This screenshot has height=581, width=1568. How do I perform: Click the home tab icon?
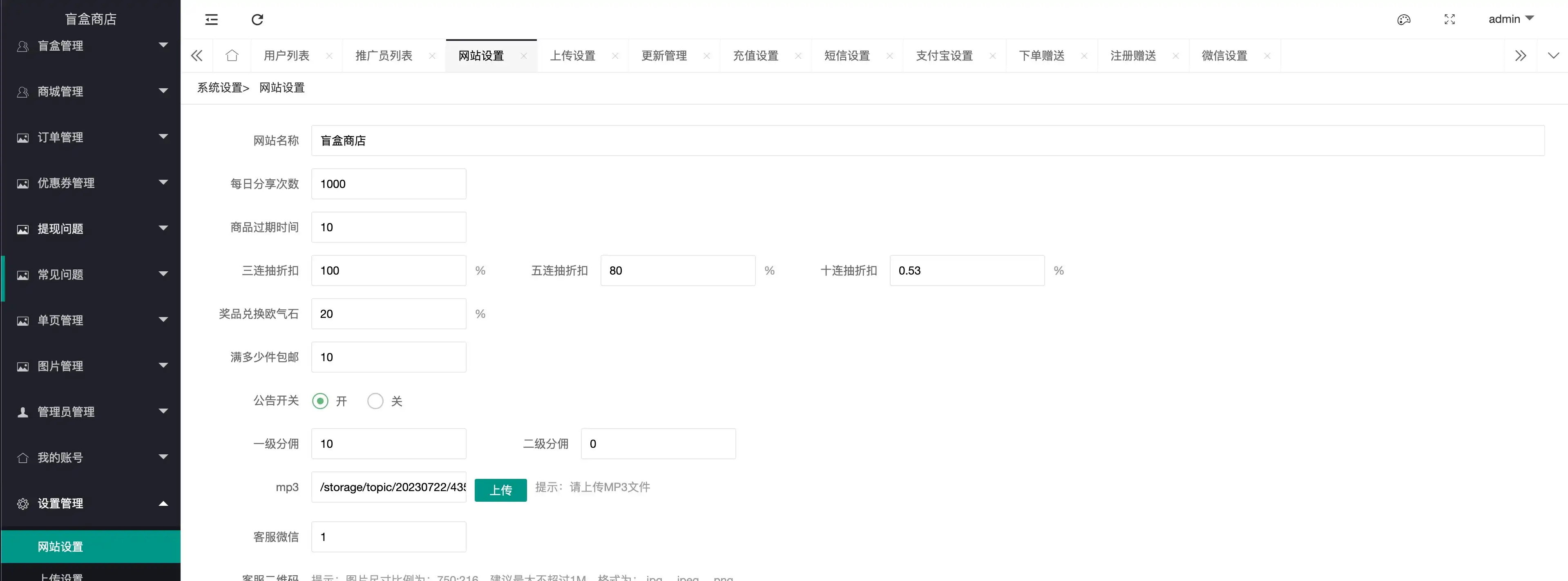(x=232, y=56)
